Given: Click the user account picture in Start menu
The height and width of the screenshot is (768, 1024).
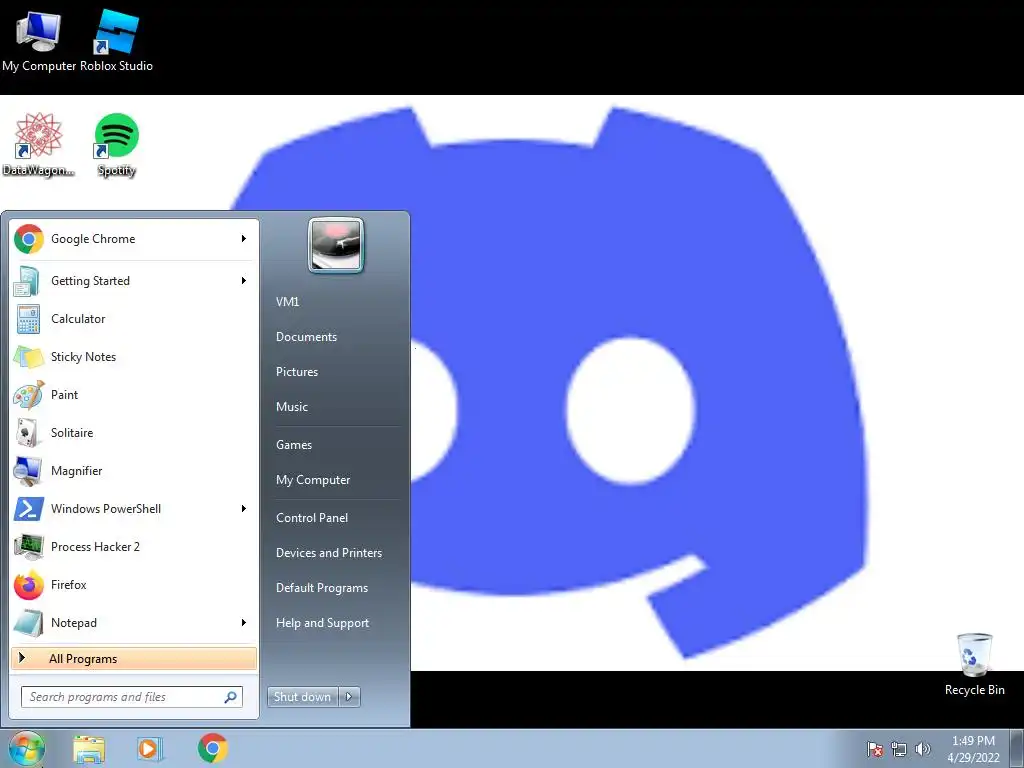Looking at the screenshot, I should [x=336, y=245].
